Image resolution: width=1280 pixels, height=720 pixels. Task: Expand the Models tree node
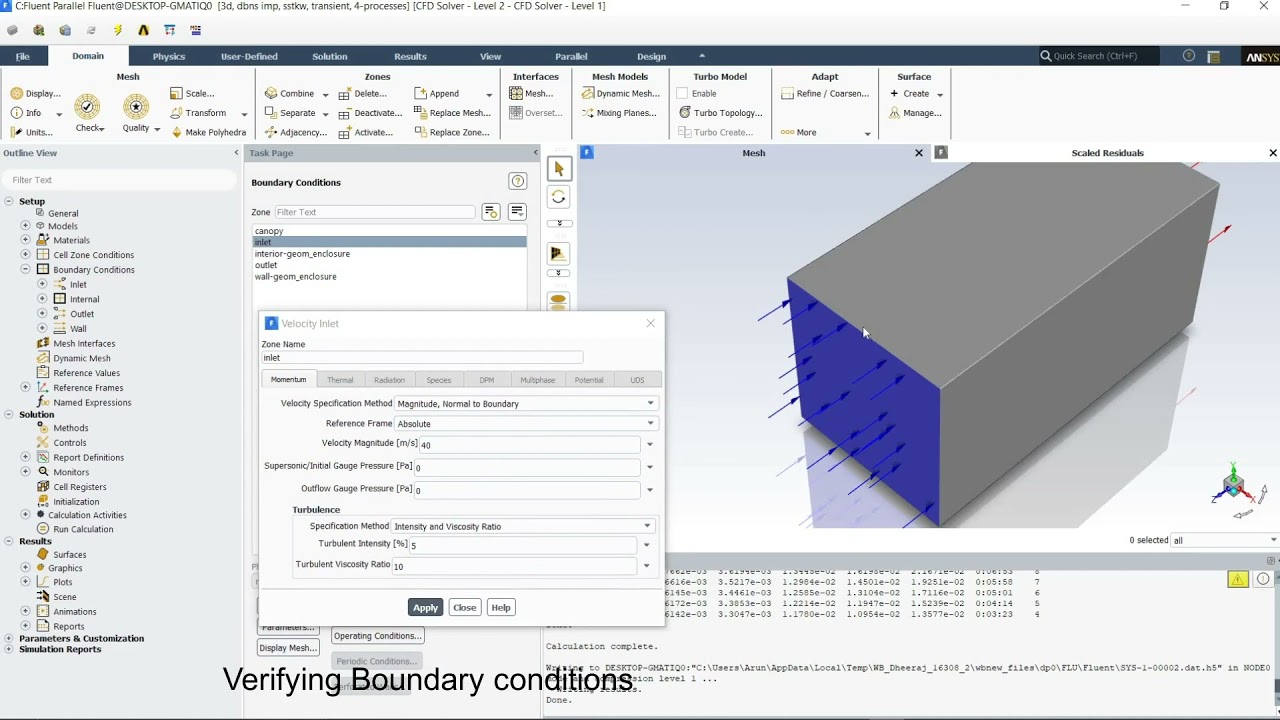pyautogui.click(x=25, y=226)
